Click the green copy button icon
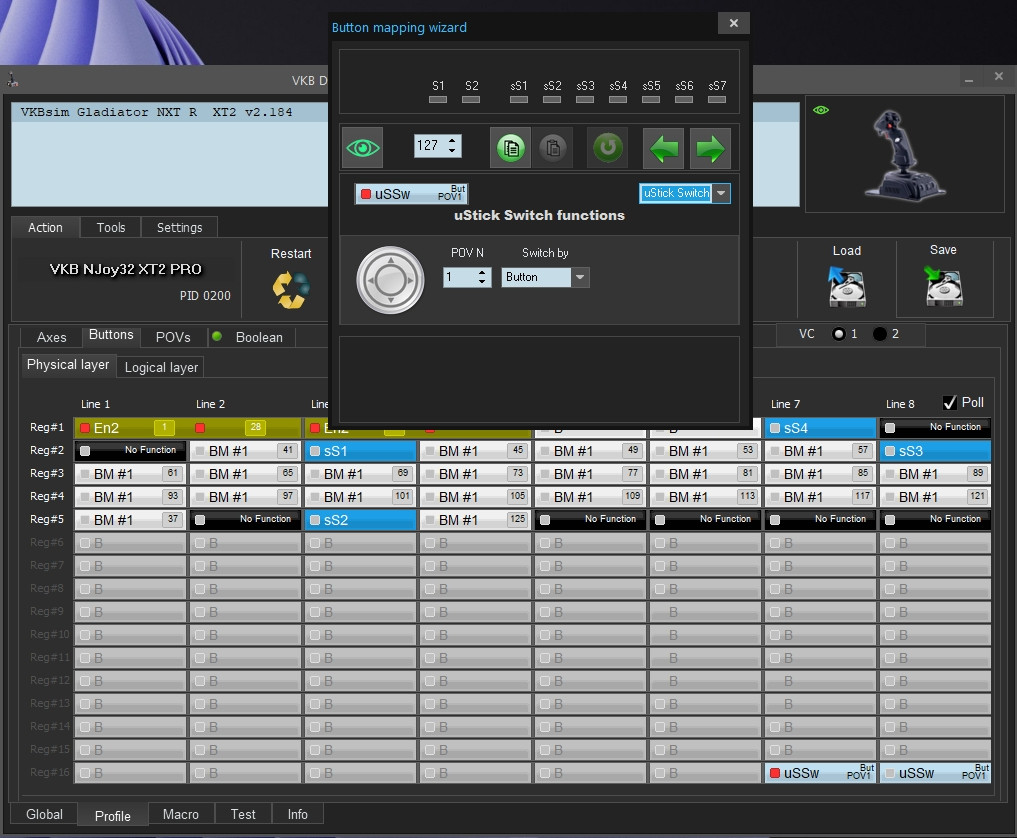 tap(511, 148)
